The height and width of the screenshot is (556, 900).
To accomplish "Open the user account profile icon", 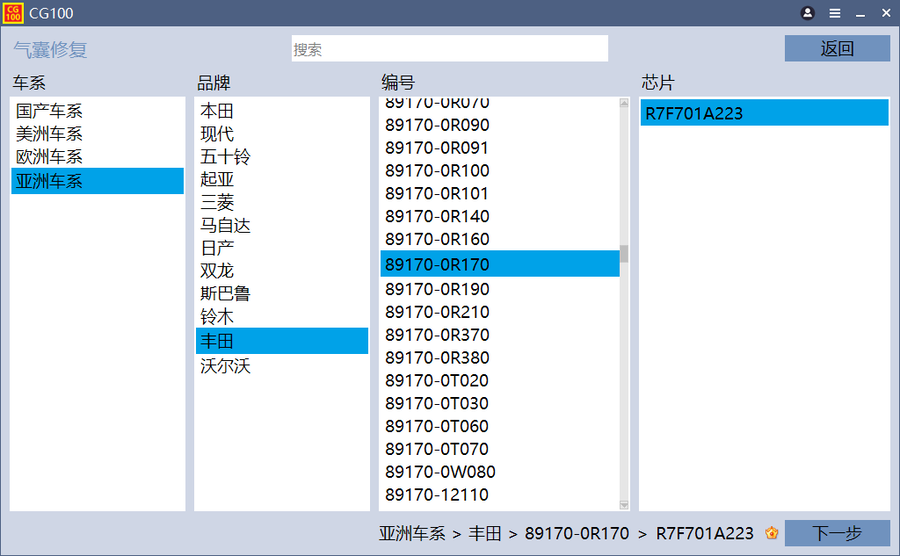I will pos(808,13).
